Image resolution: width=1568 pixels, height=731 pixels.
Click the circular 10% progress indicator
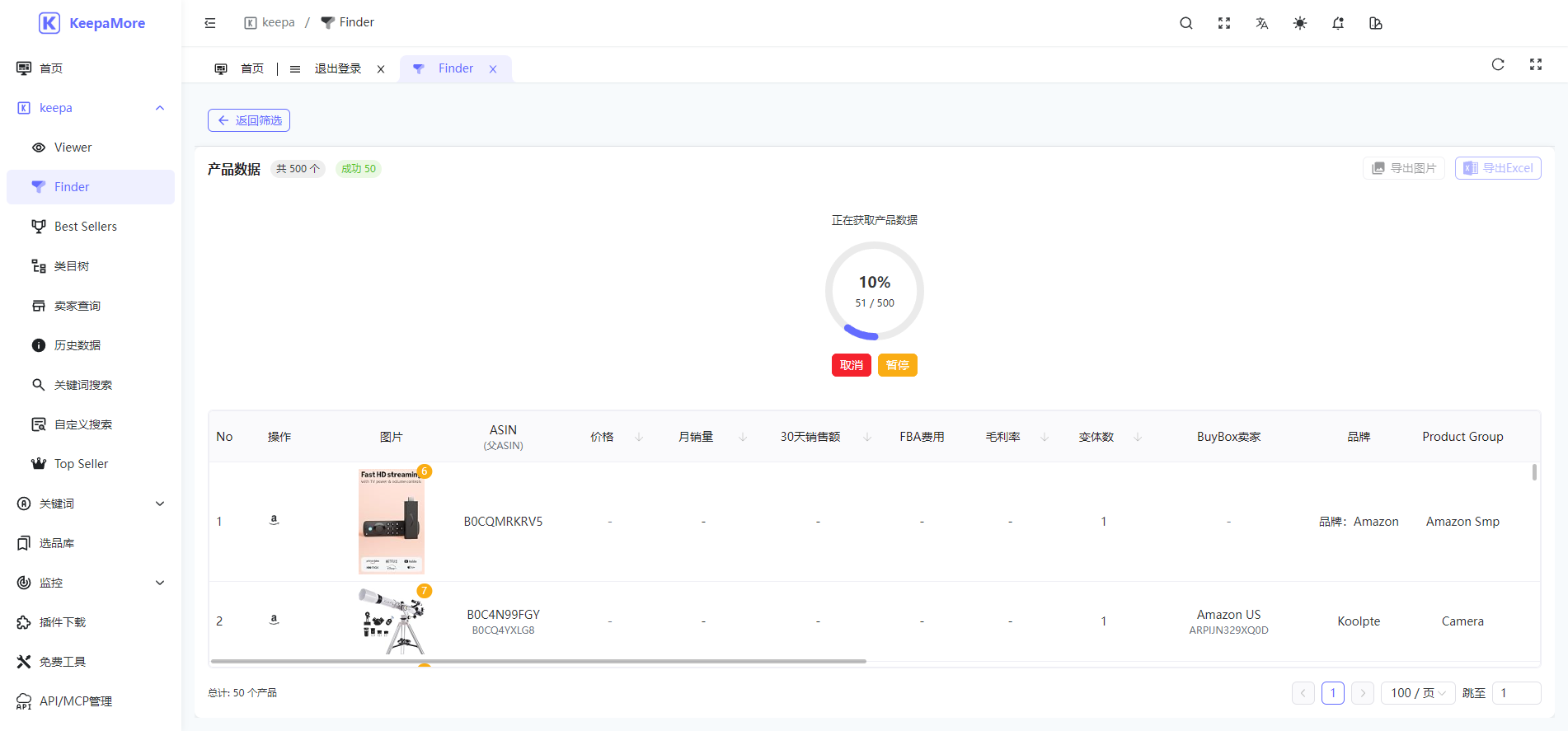click(x=875, y=291)
